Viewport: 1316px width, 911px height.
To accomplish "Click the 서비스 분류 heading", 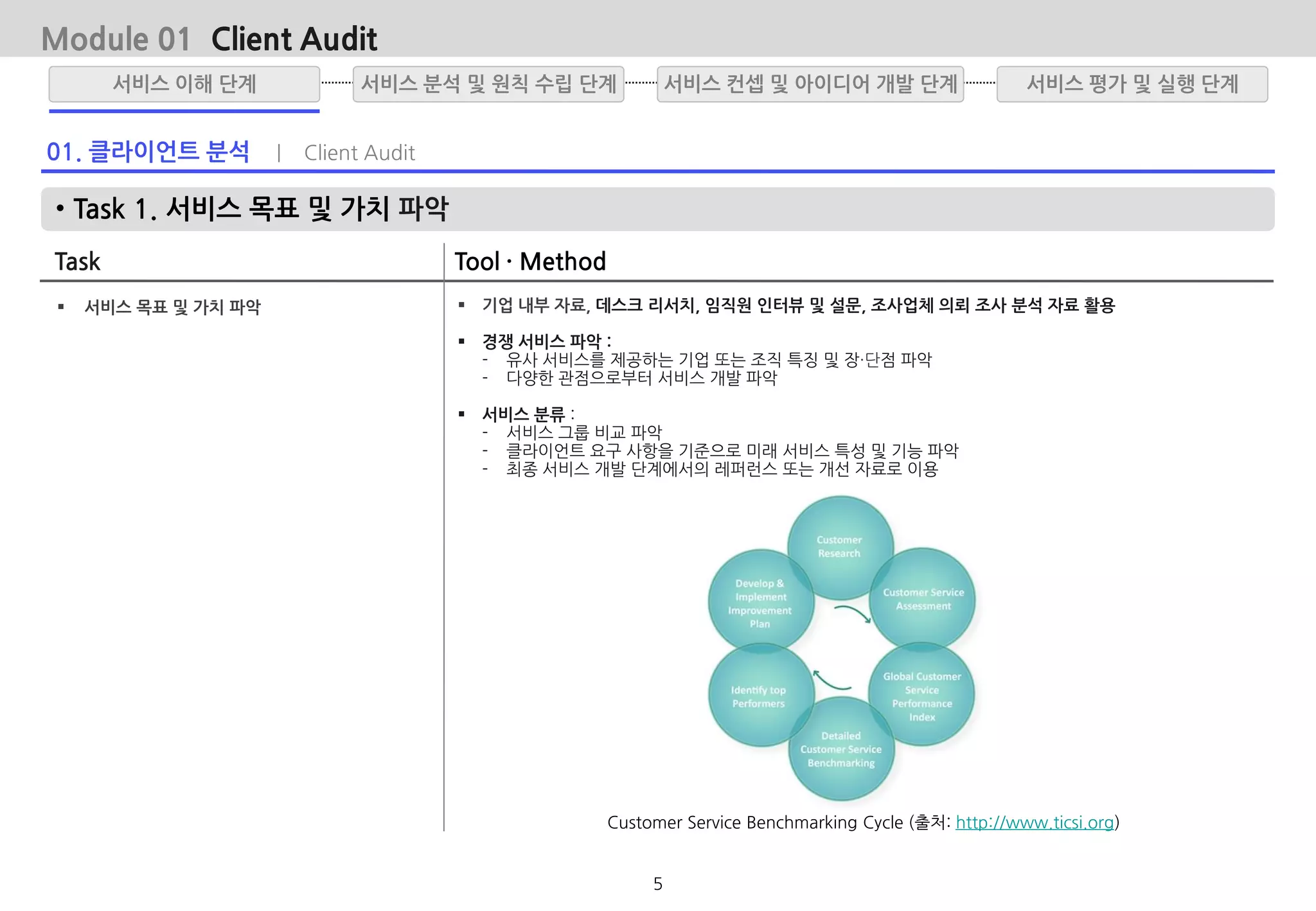I will pos(528,414).
